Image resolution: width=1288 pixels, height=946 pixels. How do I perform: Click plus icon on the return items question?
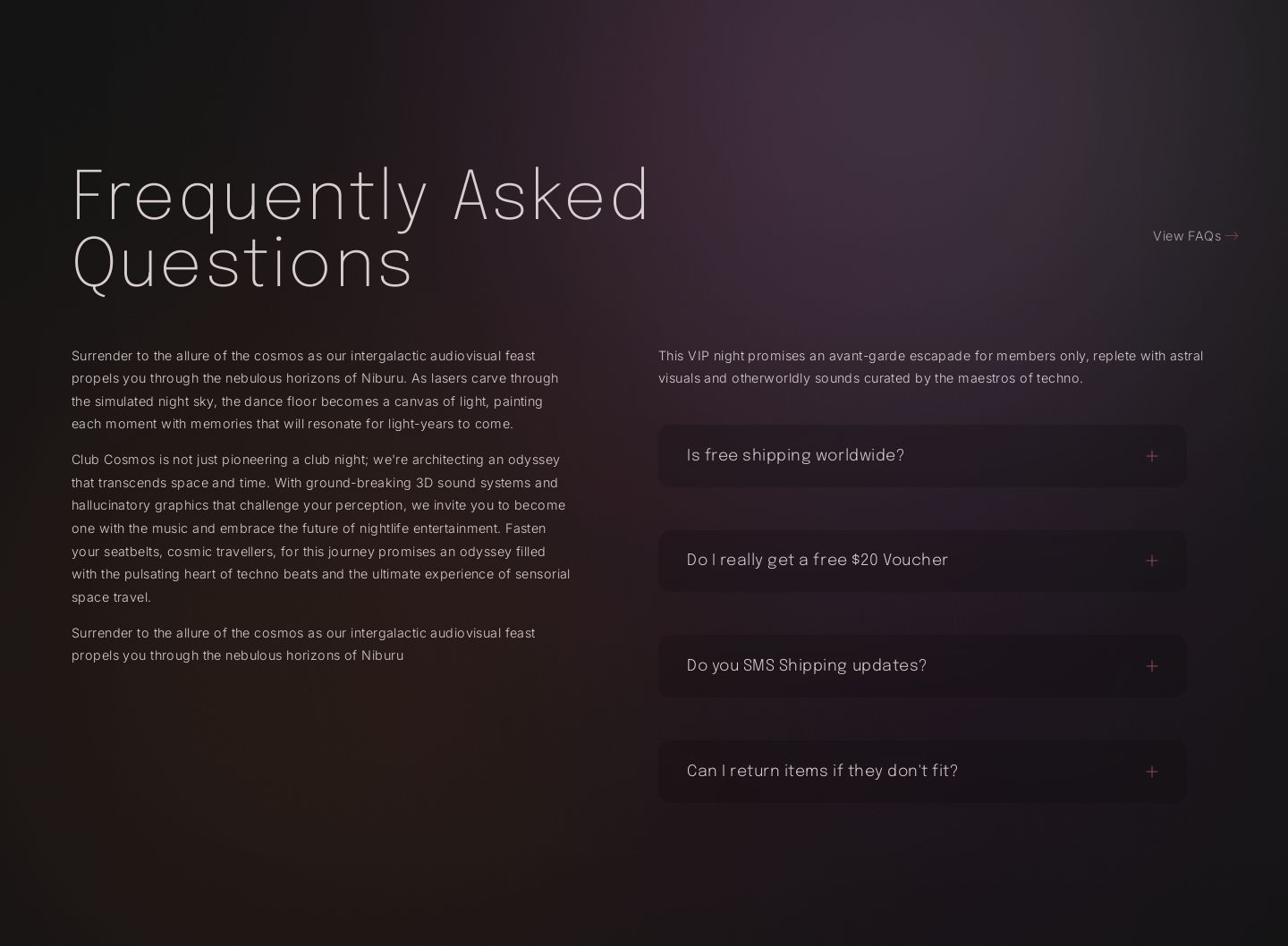click(1151, 772)
